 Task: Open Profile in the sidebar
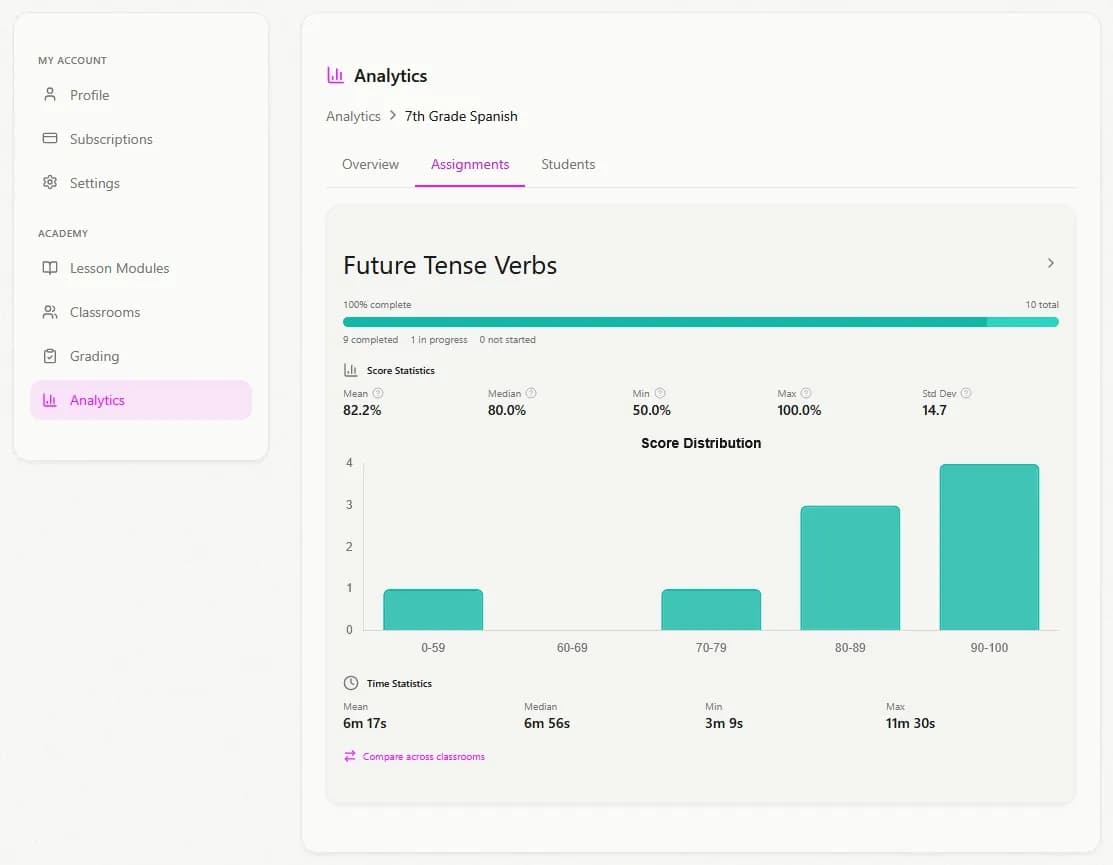141,95
